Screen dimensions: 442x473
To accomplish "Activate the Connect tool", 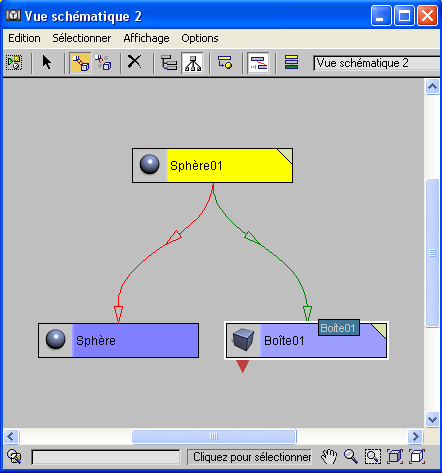I will coord(80,63).
